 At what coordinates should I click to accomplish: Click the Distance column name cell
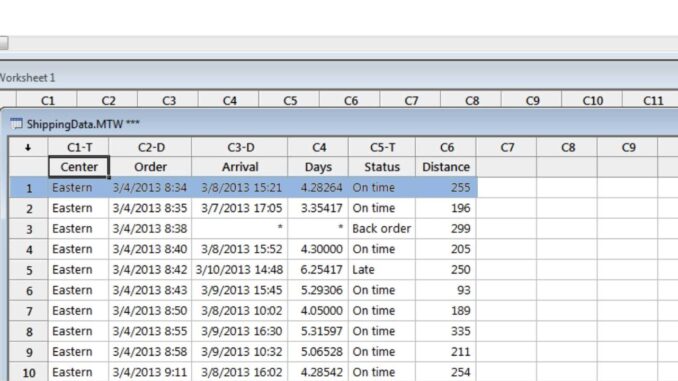pyautogui.click(x=446, y=167)
